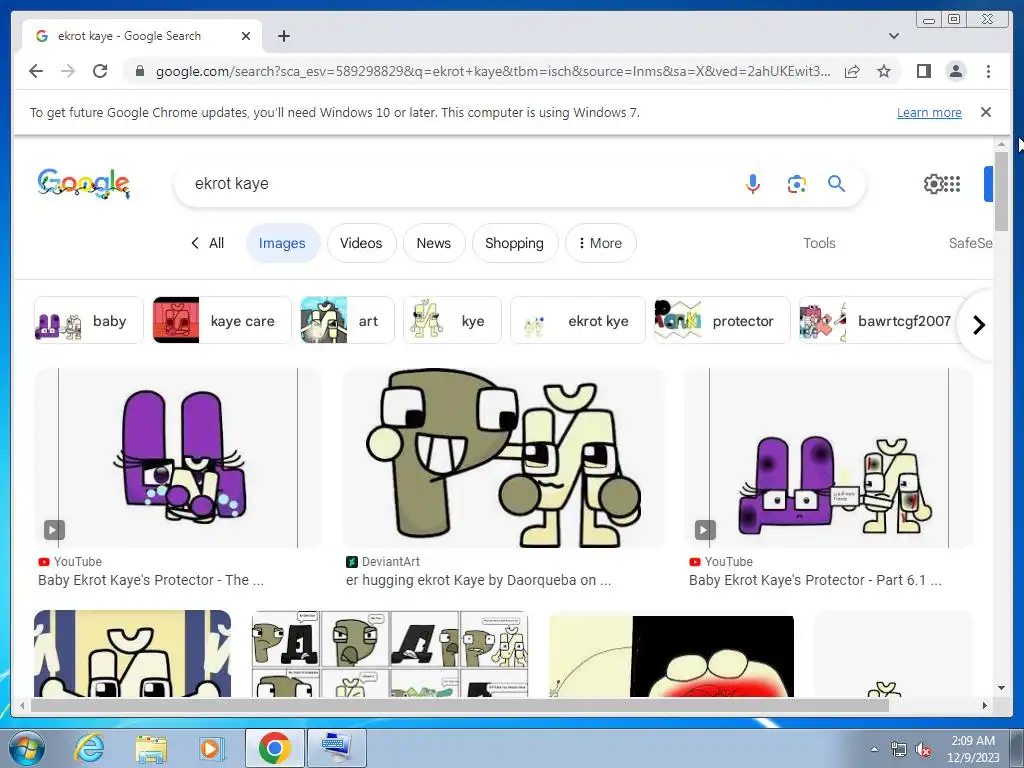The image size is (1024, 768).
Task: Click into the ekrot kaye search field
Action: click(457, 184)
